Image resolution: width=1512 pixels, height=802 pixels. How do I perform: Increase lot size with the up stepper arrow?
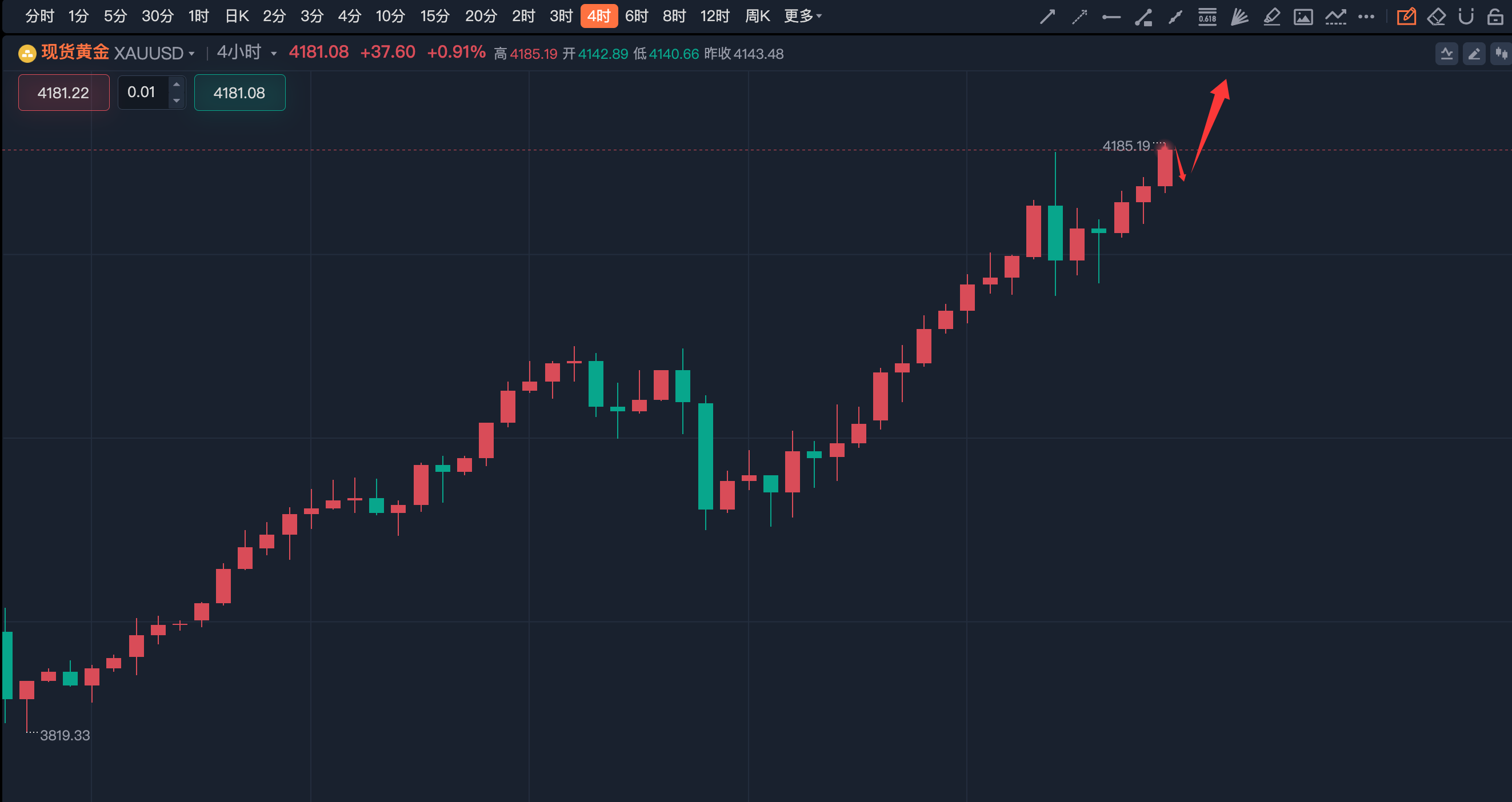click(176, 85)
